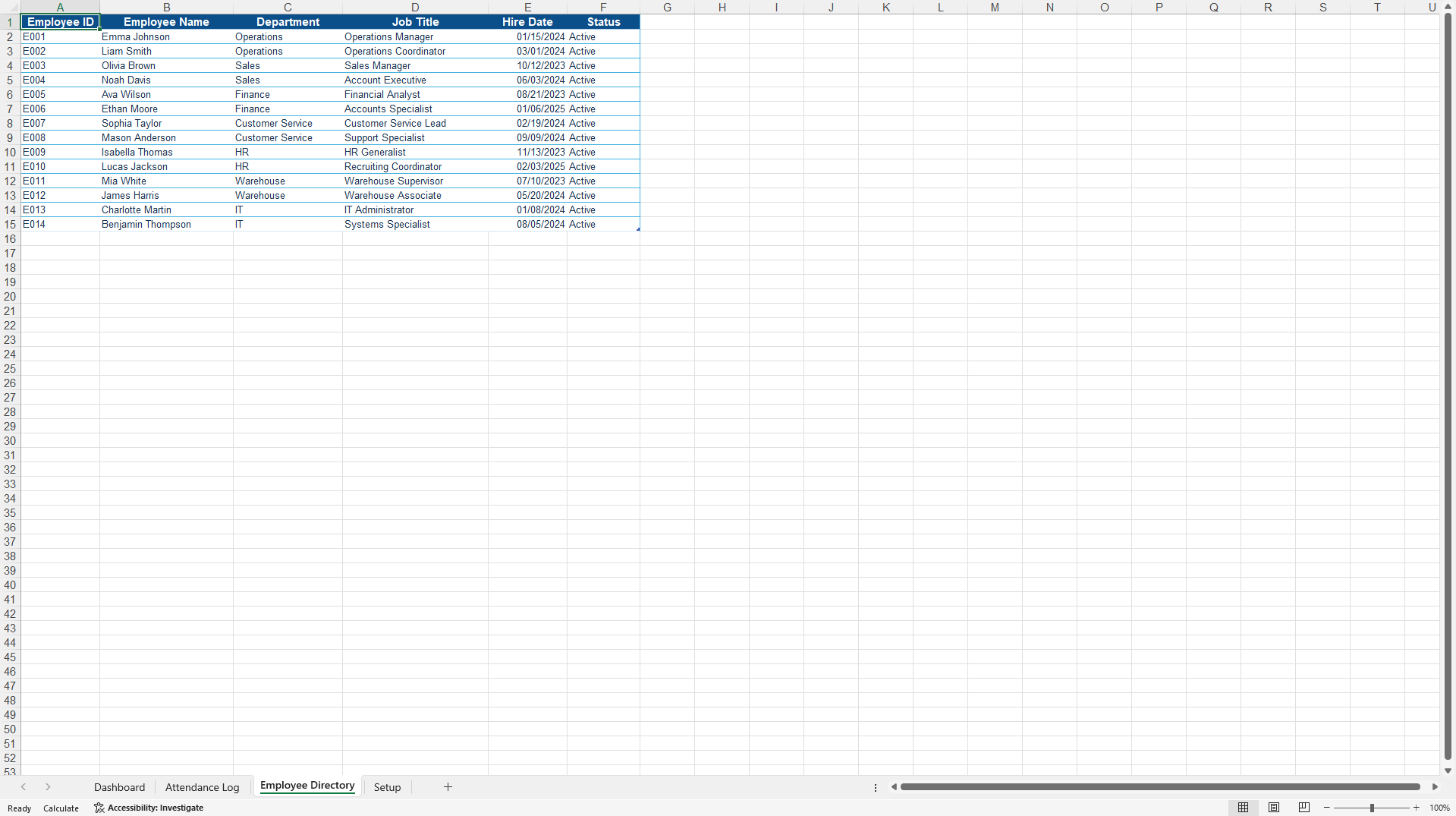This screenshot has height=816, width=1456.
Task: Select cell containing Olivia Brown
Action: (166, 65)
